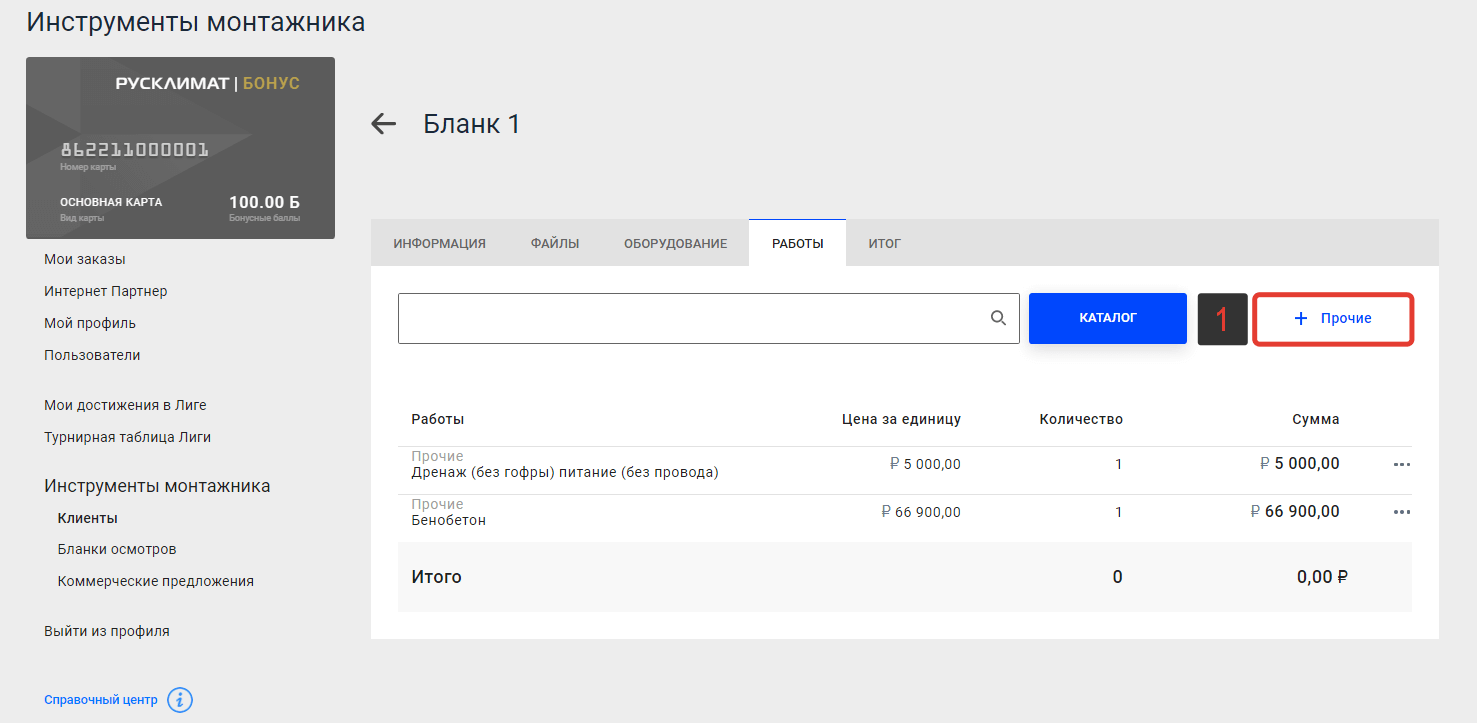
Task: Open Турнирная таблица Лиги
Action: point(127,437)
